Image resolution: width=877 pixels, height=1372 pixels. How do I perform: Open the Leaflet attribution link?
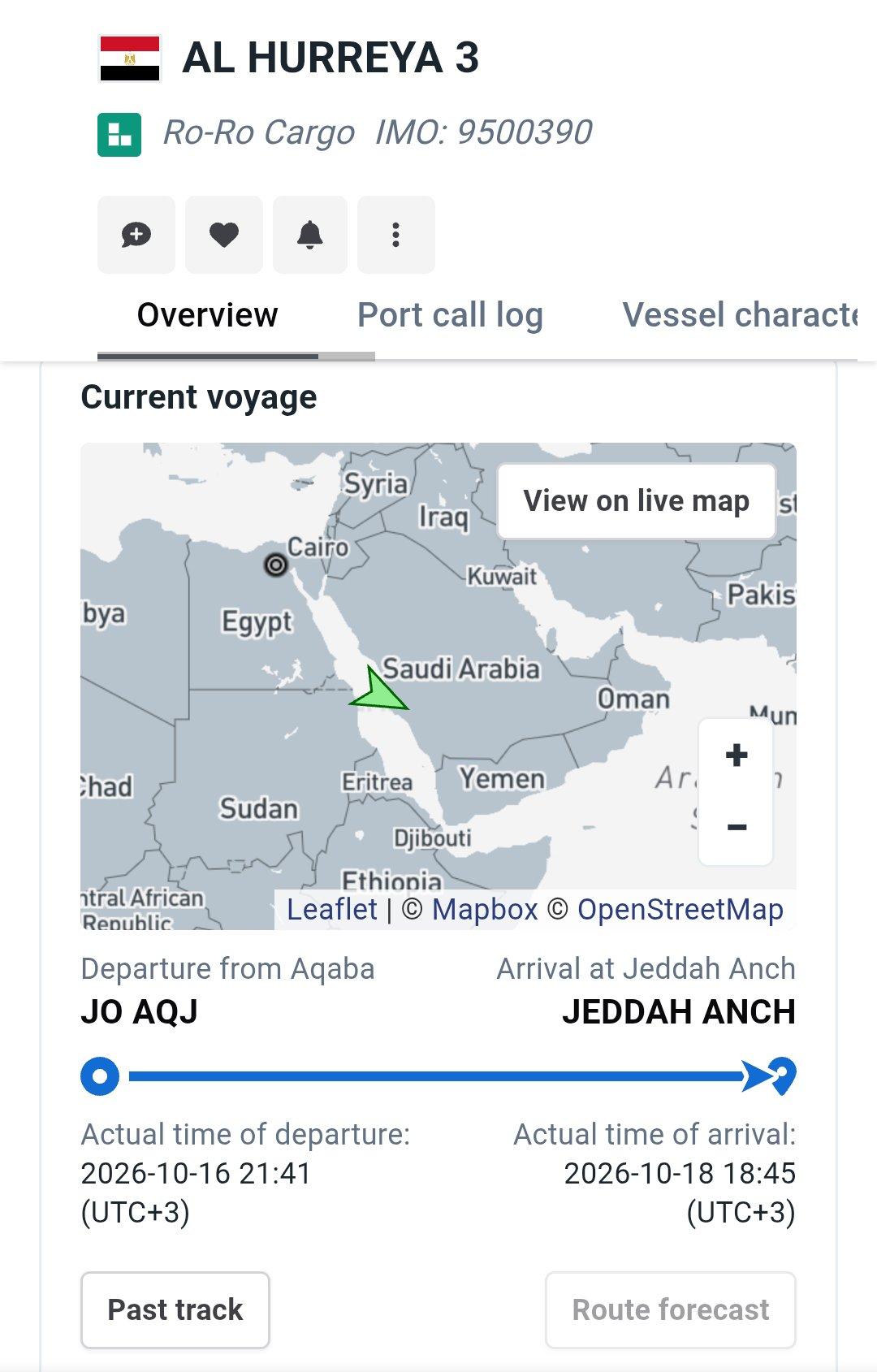(332, 910)
